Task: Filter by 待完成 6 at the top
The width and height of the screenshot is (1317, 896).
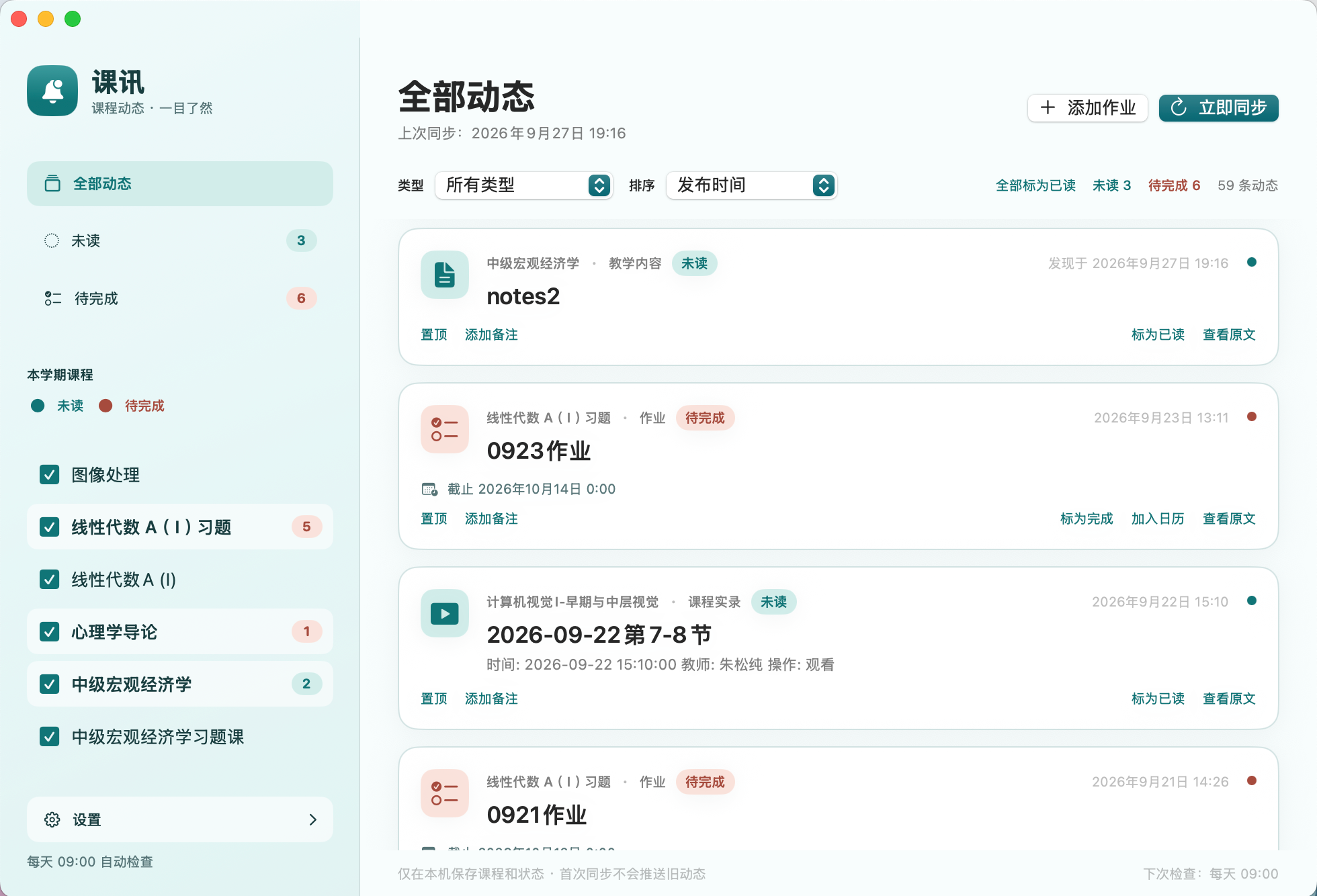Action: click(x=1175, y=185)
